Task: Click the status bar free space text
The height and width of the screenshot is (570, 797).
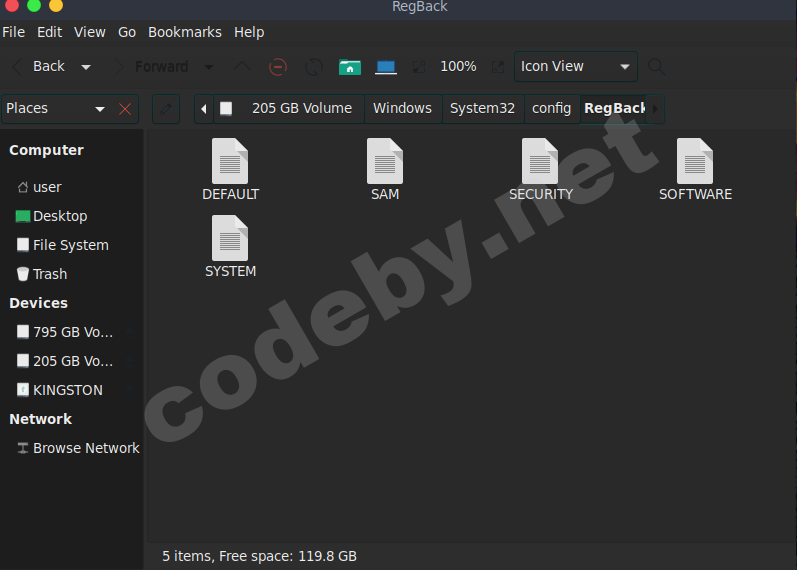Action: [259, 556]
